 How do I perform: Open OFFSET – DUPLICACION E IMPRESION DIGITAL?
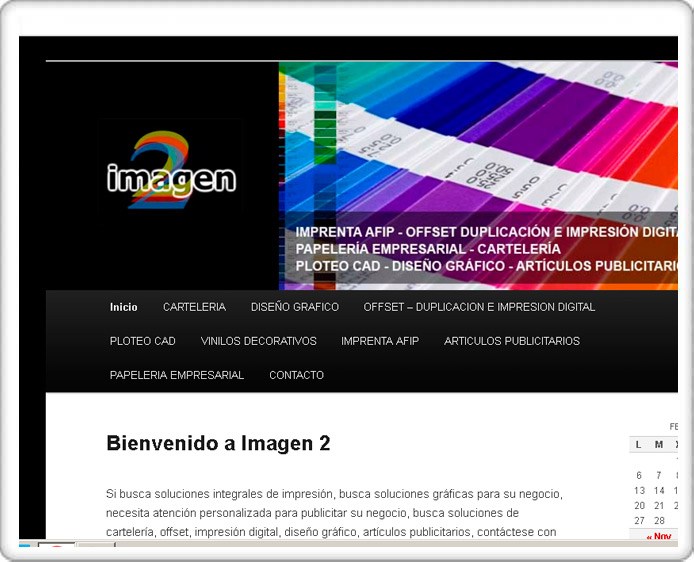[479, 307]
